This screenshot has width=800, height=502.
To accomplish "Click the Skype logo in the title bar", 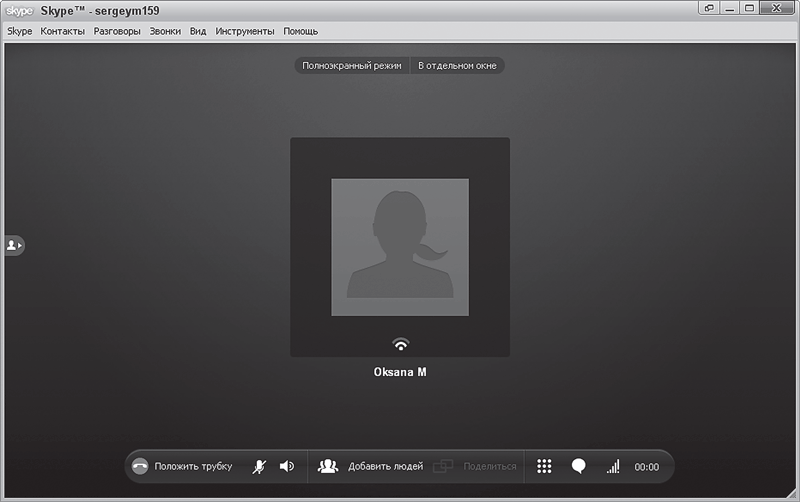I will tap(19, 10).
